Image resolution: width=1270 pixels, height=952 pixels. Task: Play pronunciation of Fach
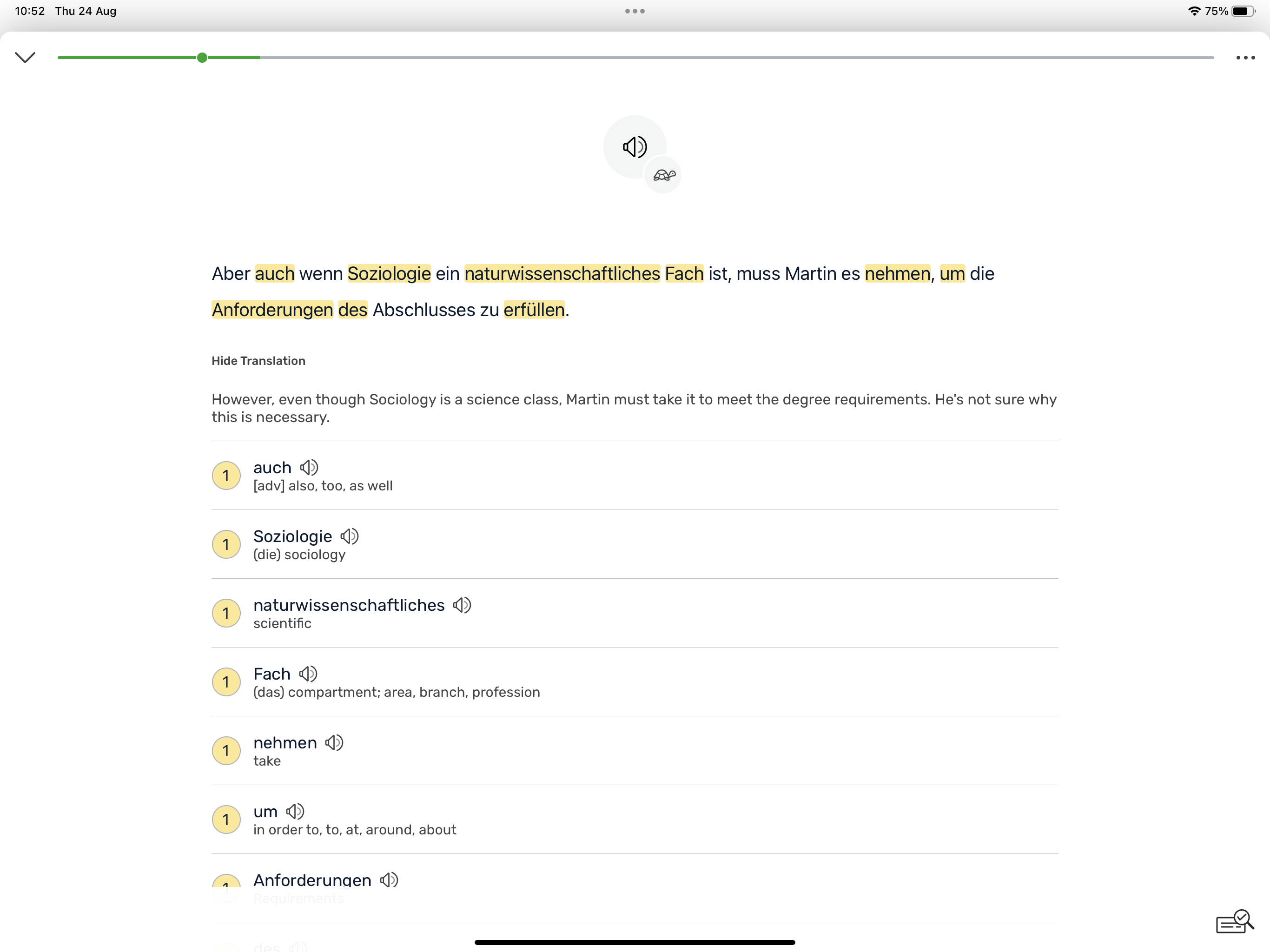[x=308, y=674]
